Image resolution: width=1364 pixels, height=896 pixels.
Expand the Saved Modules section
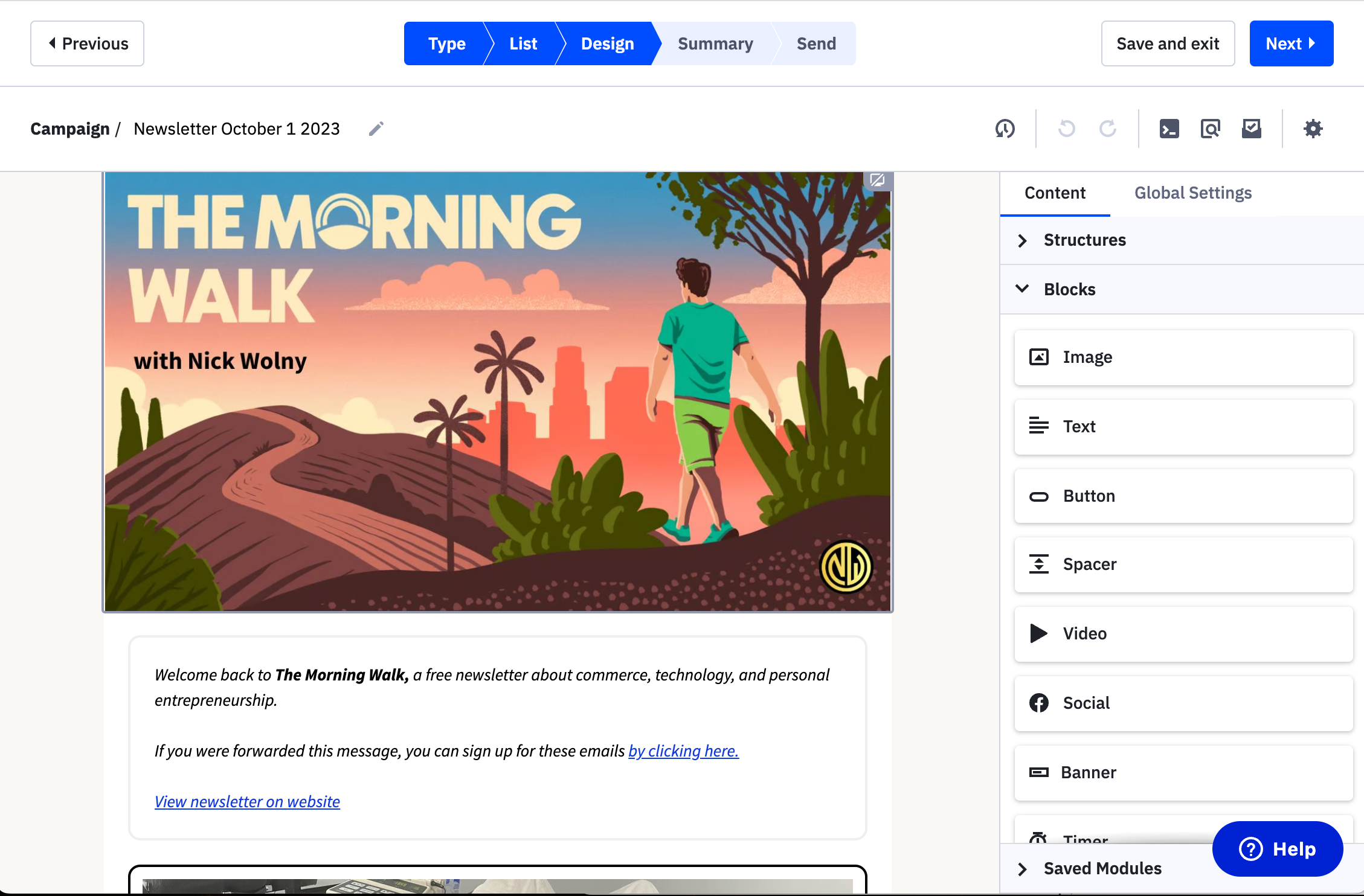click(1102, 868)
